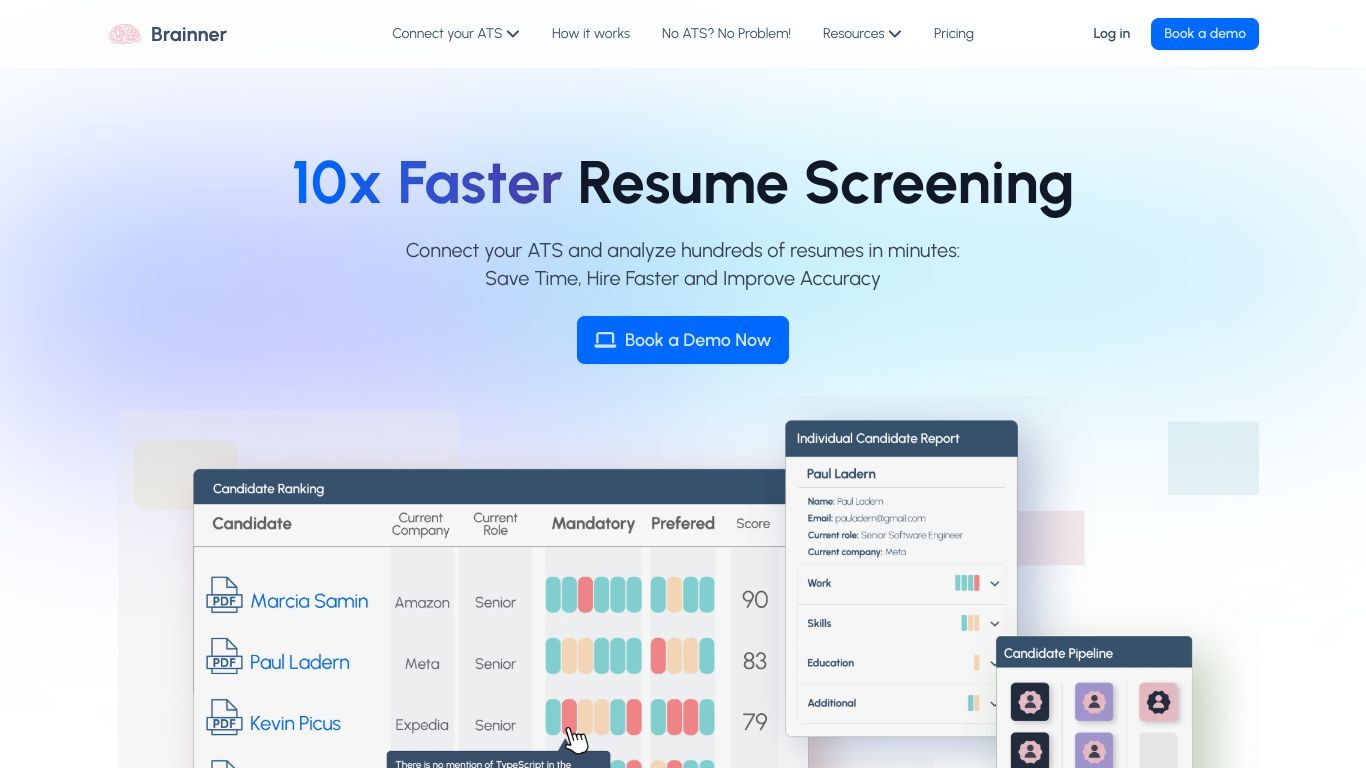Click the laptop icon in Book a Demo Now

[x=605, y=340]
